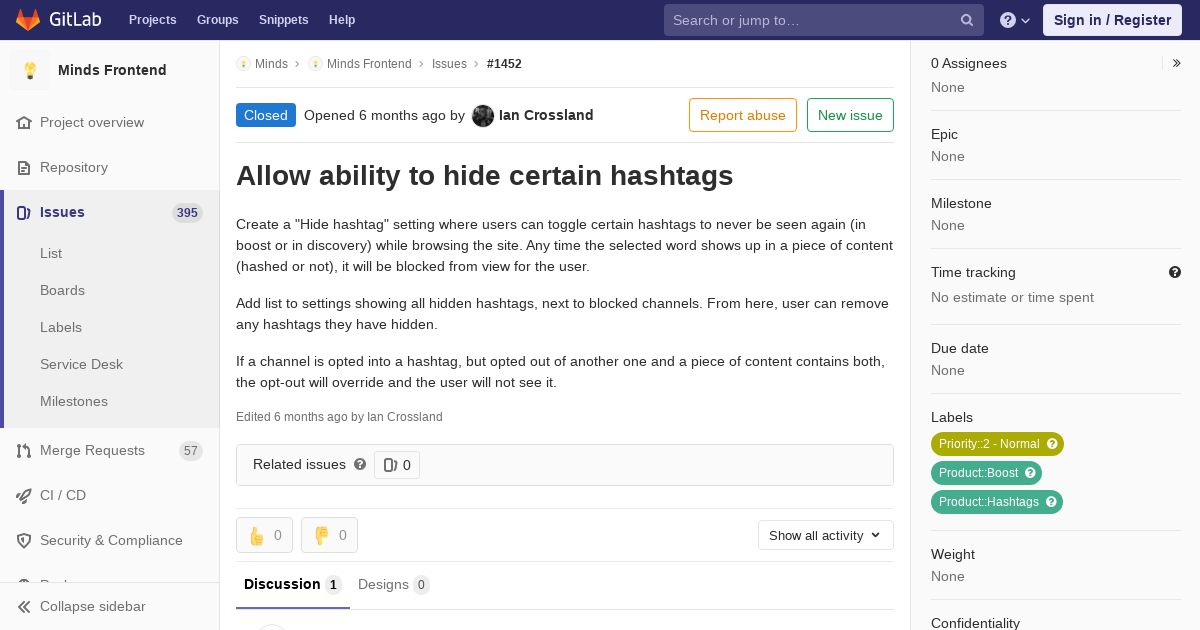Open the Show all activity dropdown
The image size is (1200, 630).
826,535
